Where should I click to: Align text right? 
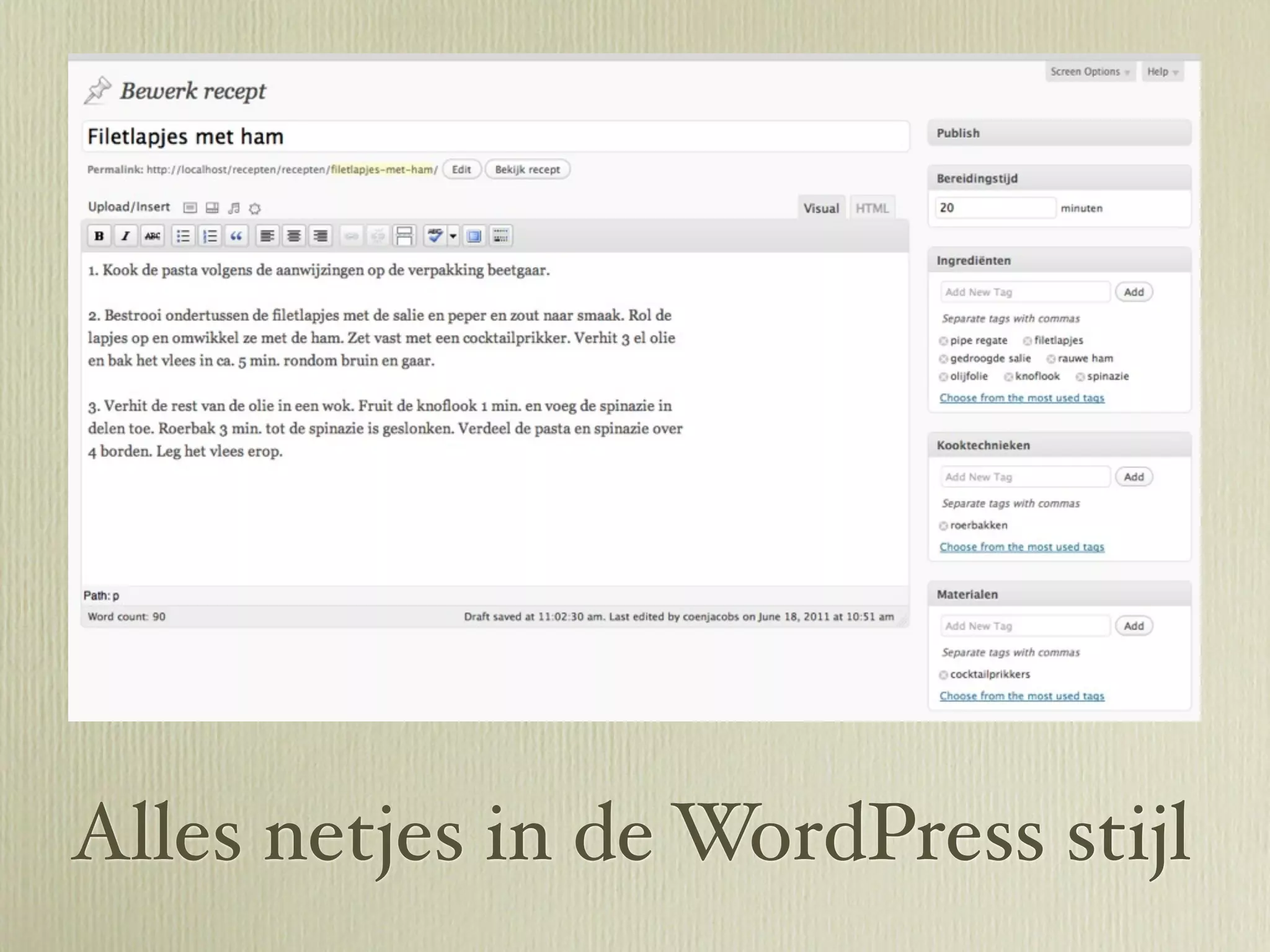point(321,236)
